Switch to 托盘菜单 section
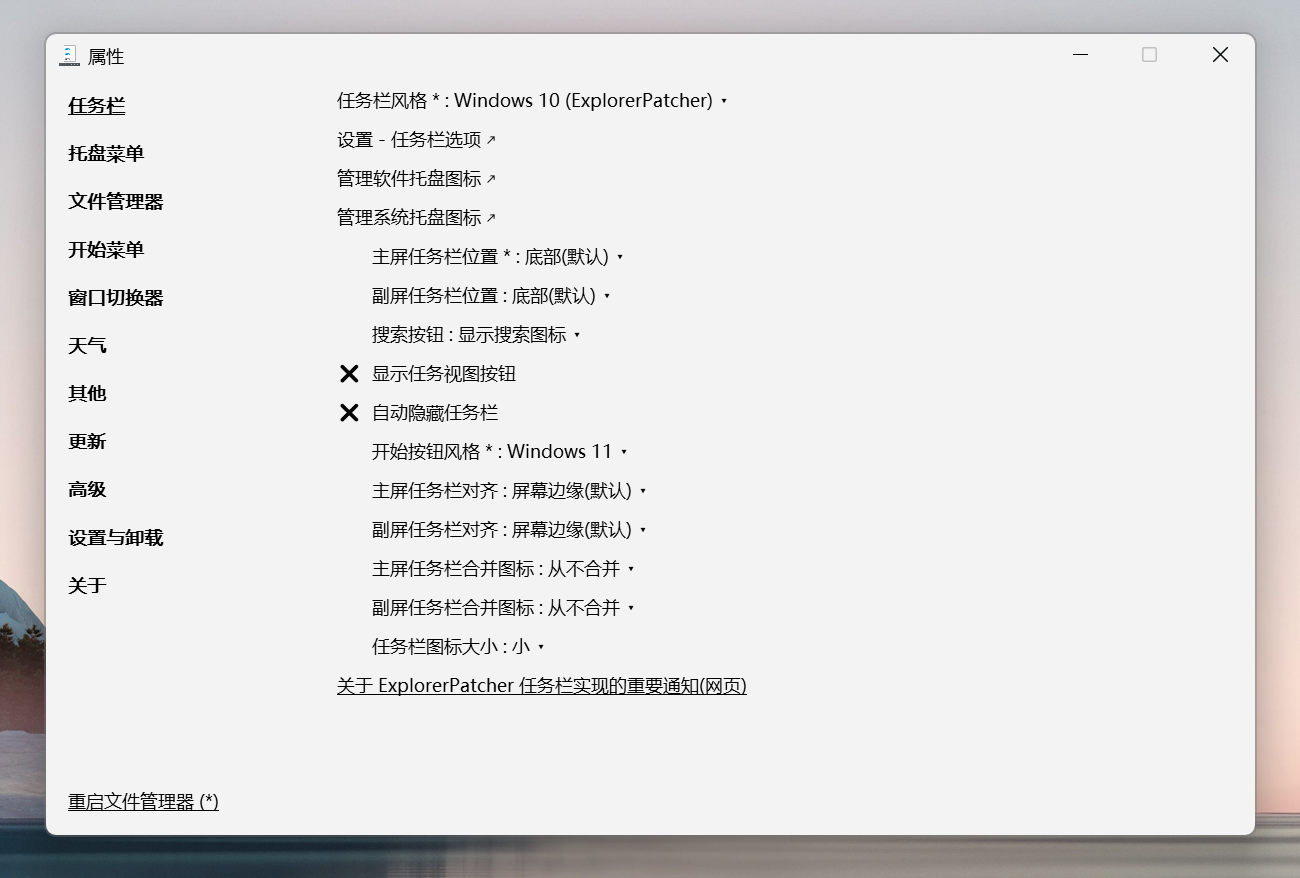 (x=106, y=154)
